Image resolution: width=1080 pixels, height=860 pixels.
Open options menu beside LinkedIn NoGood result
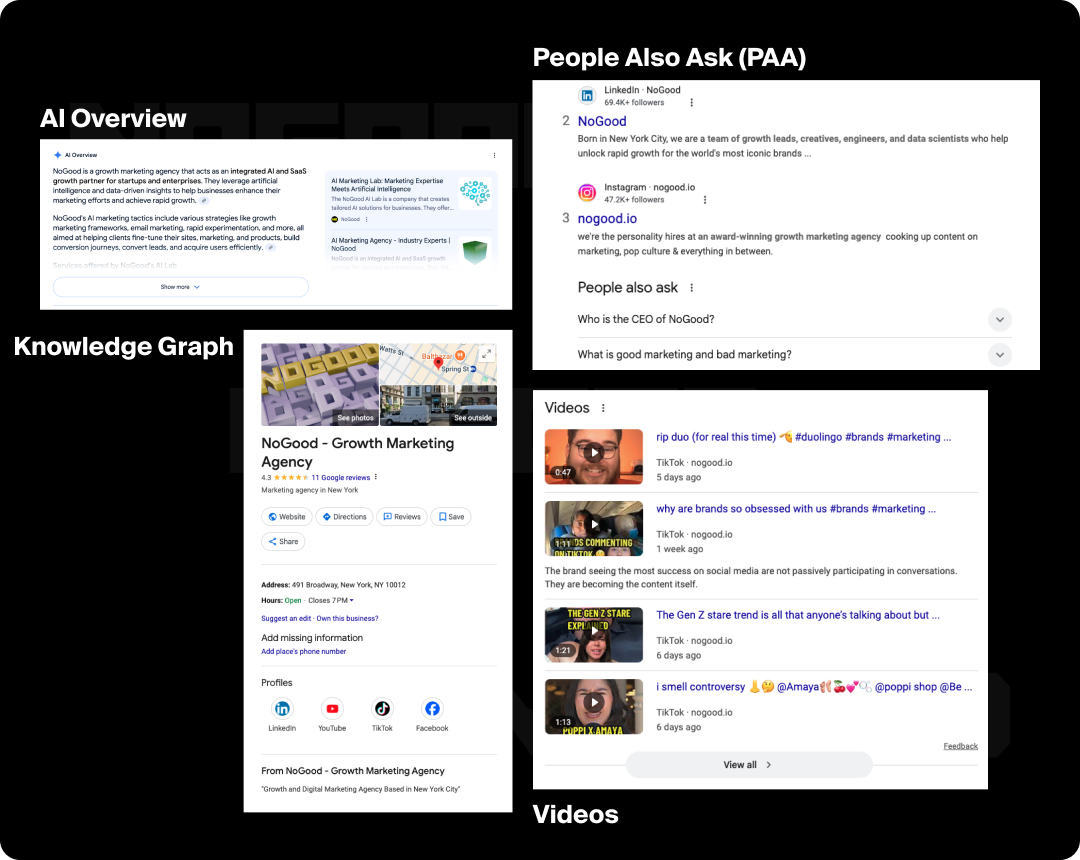[x=692, y=103]
